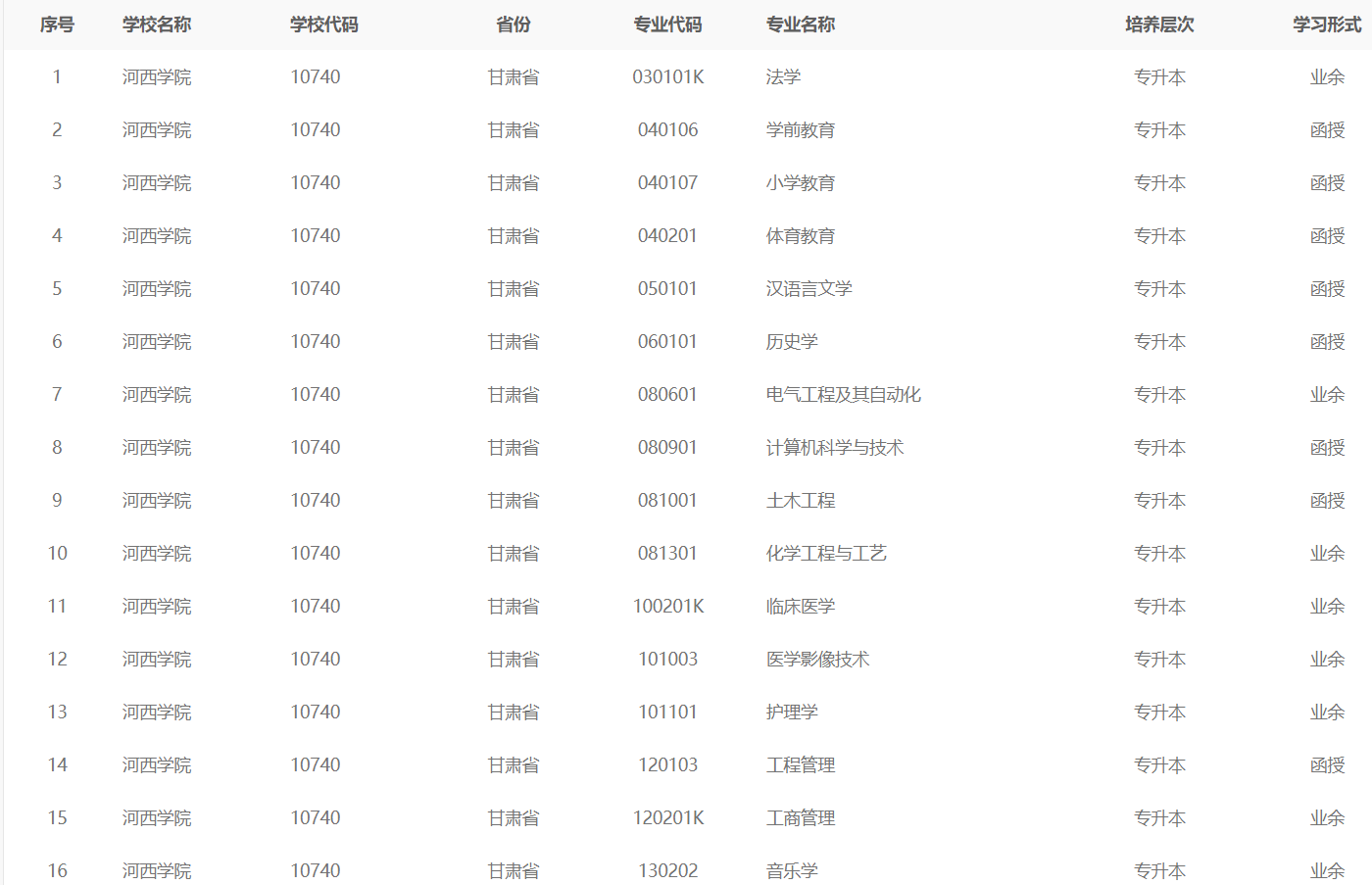Click 函授 in the 小学教育 row

pos(1328,183)
